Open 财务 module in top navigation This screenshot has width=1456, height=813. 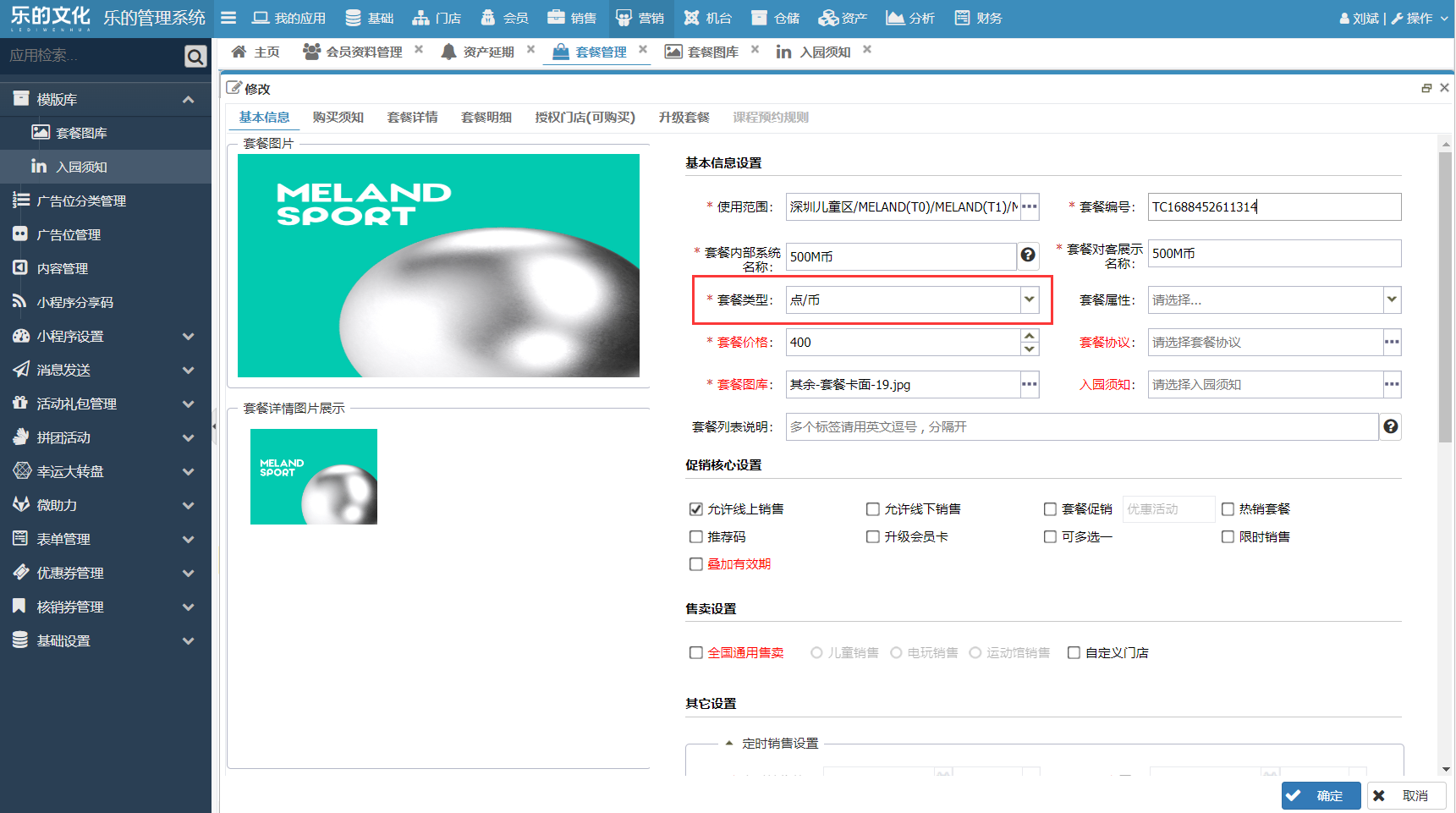(978, 18)
